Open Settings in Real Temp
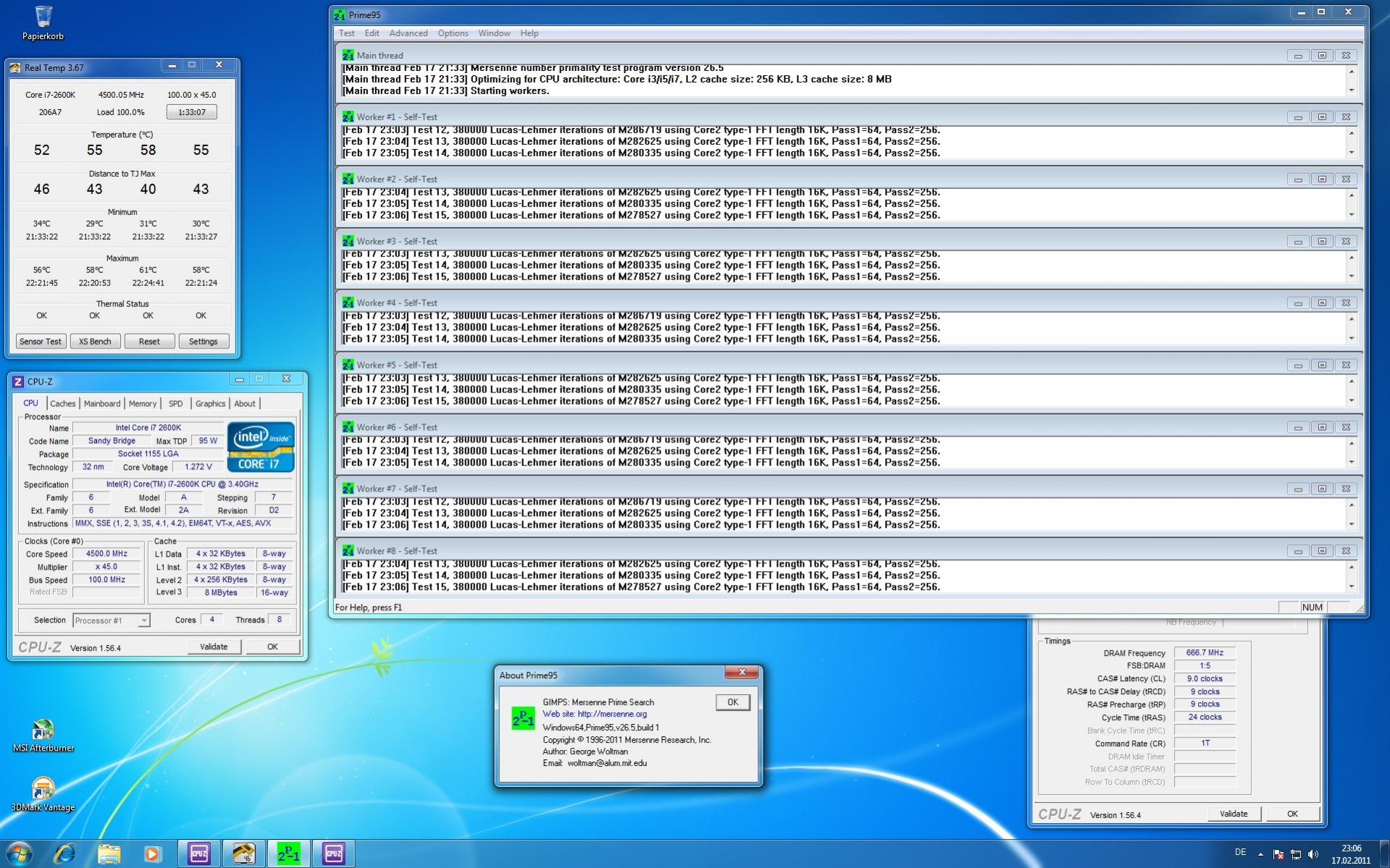Screen dimensions: 1390x868 pyautogui.click(x=203, y=342)
